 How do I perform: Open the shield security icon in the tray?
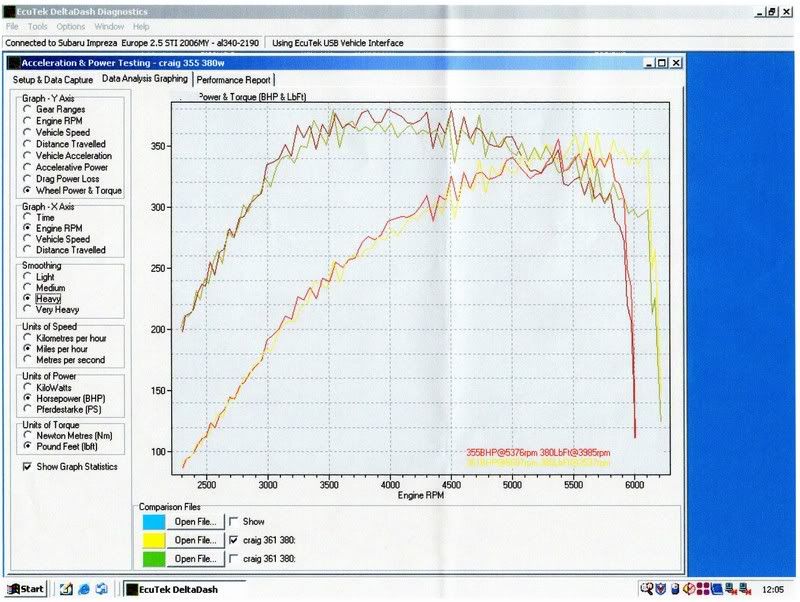661,589
